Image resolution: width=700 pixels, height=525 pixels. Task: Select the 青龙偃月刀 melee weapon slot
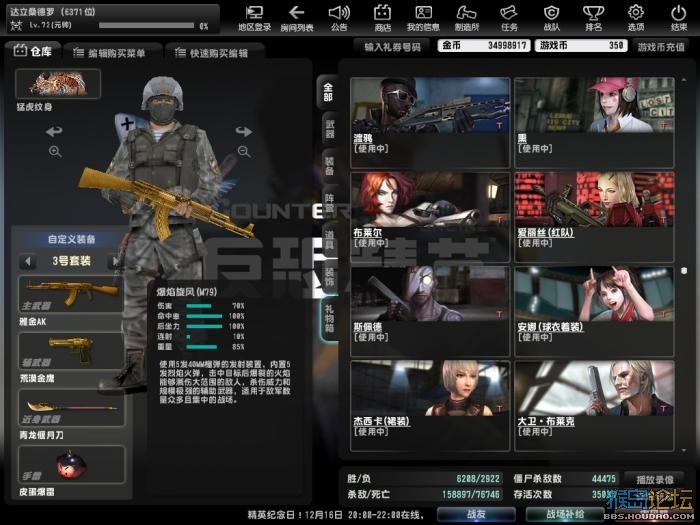coord(71,408)
